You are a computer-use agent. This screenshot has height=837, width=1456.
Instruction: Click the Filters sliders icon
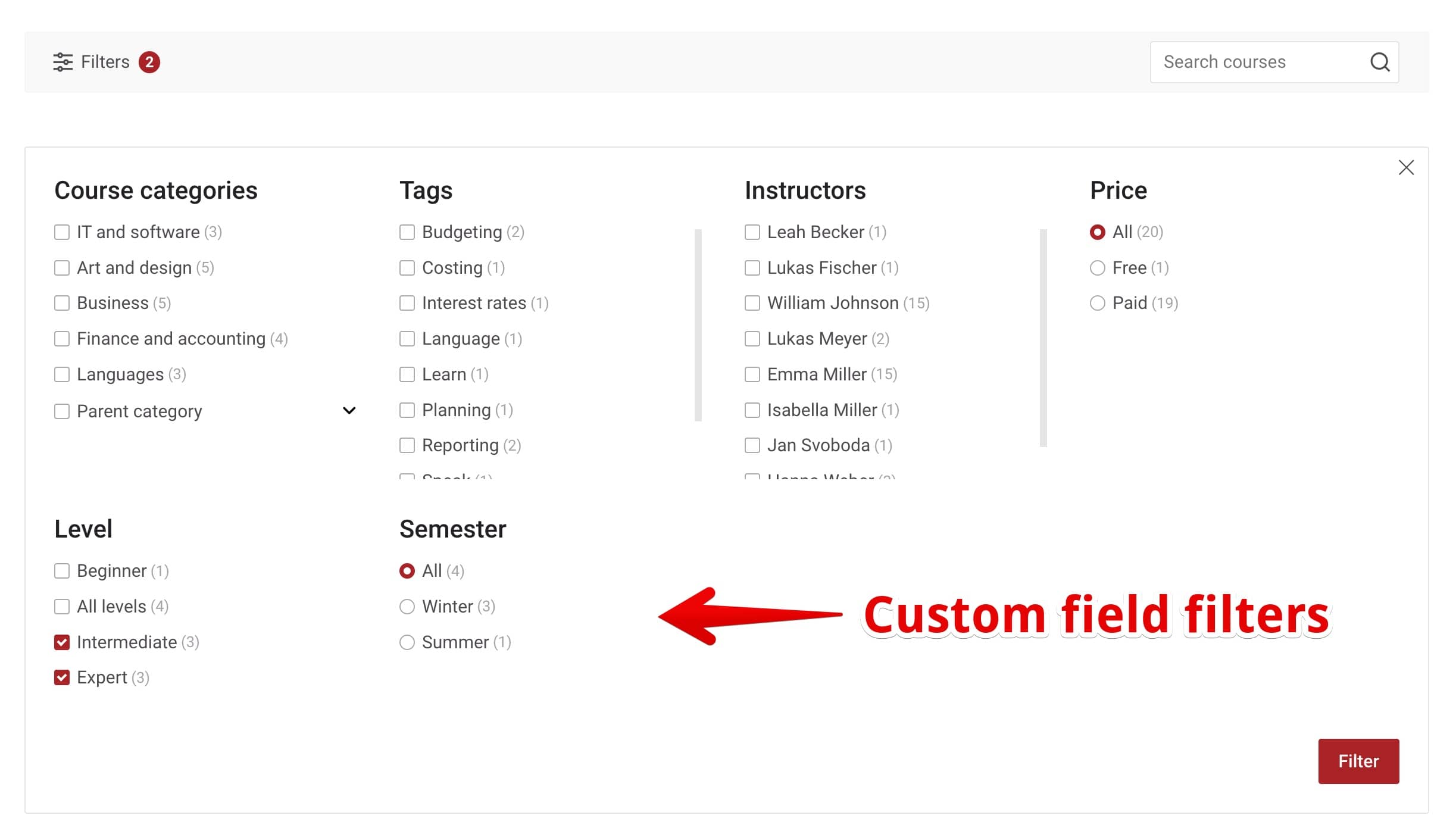click(63, 62)
